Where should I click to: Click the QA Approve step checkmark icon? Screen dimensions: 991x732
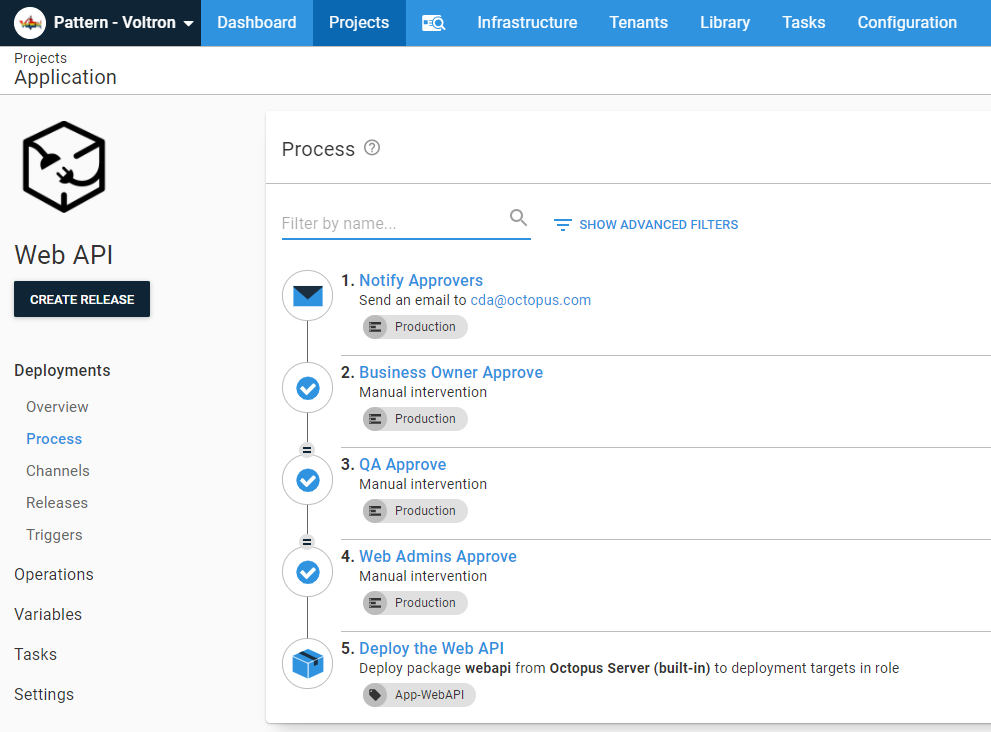[307, 479]
